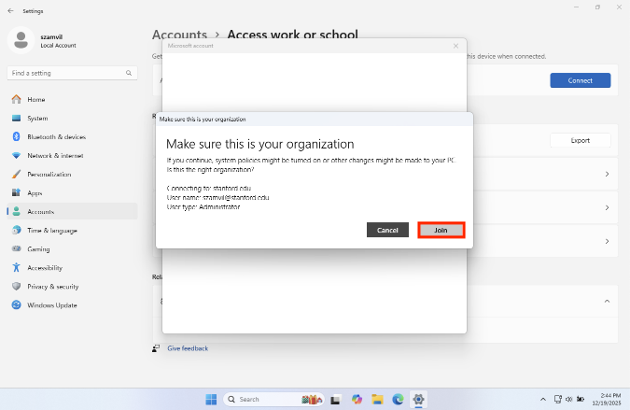Open Accessibility settings

[x=72, y=268]
